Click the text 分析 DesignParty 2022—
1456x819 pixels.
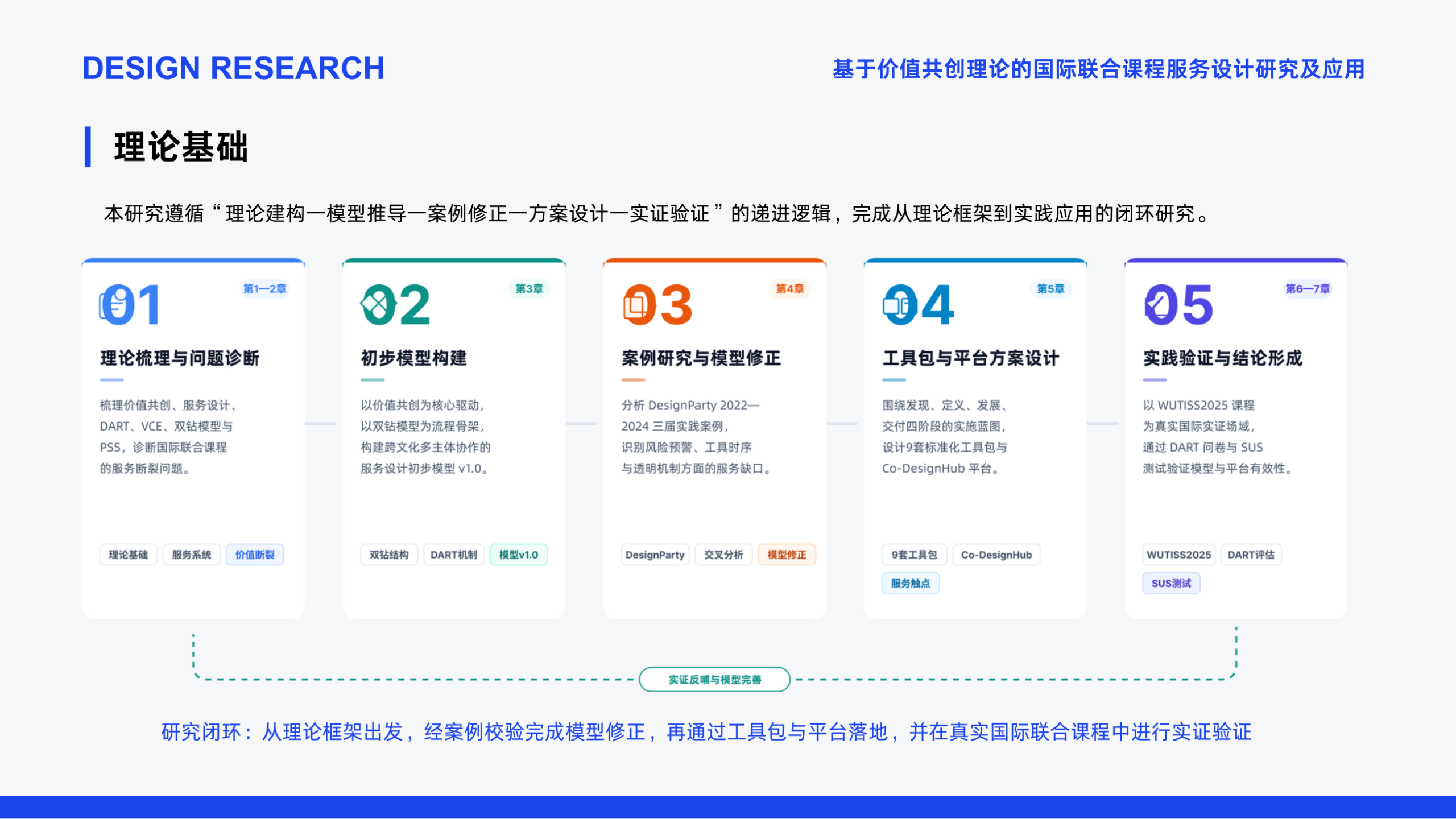pos(690,405)
